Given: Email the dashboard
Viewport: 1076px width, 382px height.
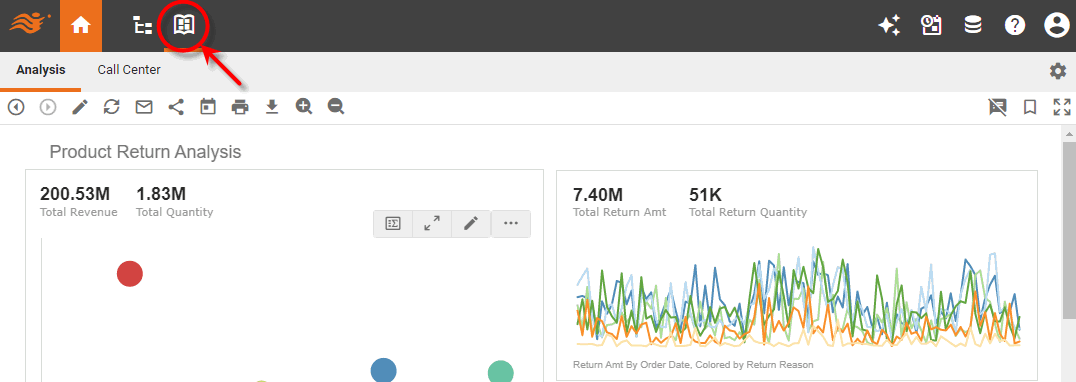Looking at the screenshot, I should 143,107.
